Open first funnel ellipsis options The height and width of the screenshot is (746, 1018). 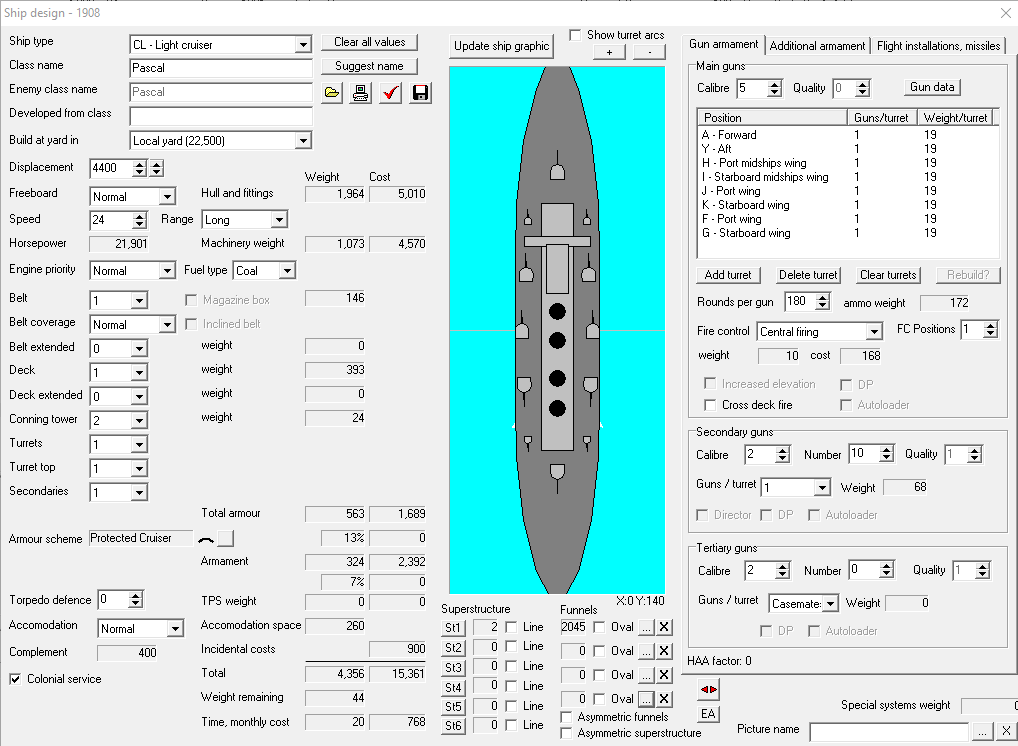pos(646,627)
